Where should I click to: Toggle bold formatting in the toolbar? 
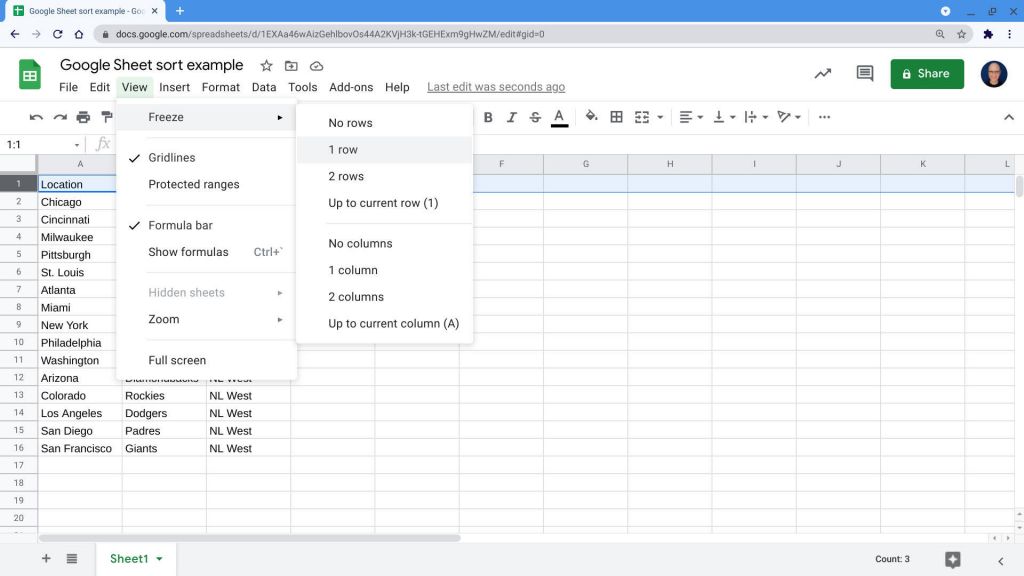[488, 117]
